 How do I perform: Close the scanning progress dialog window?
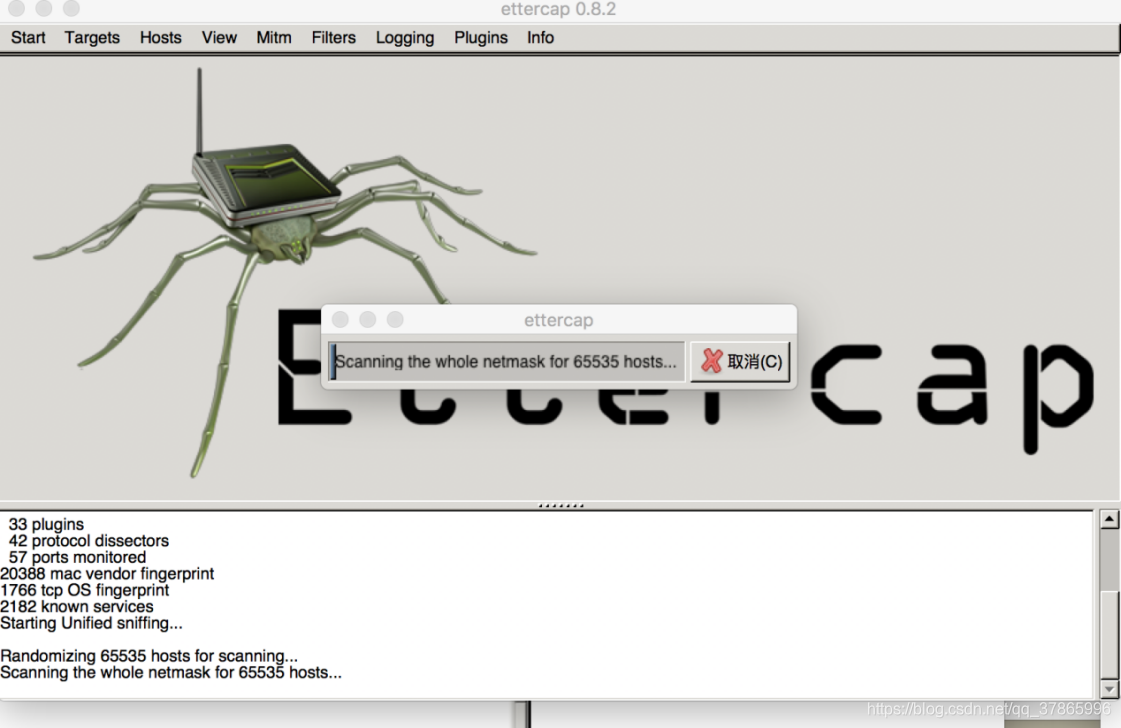click(340, 320)
